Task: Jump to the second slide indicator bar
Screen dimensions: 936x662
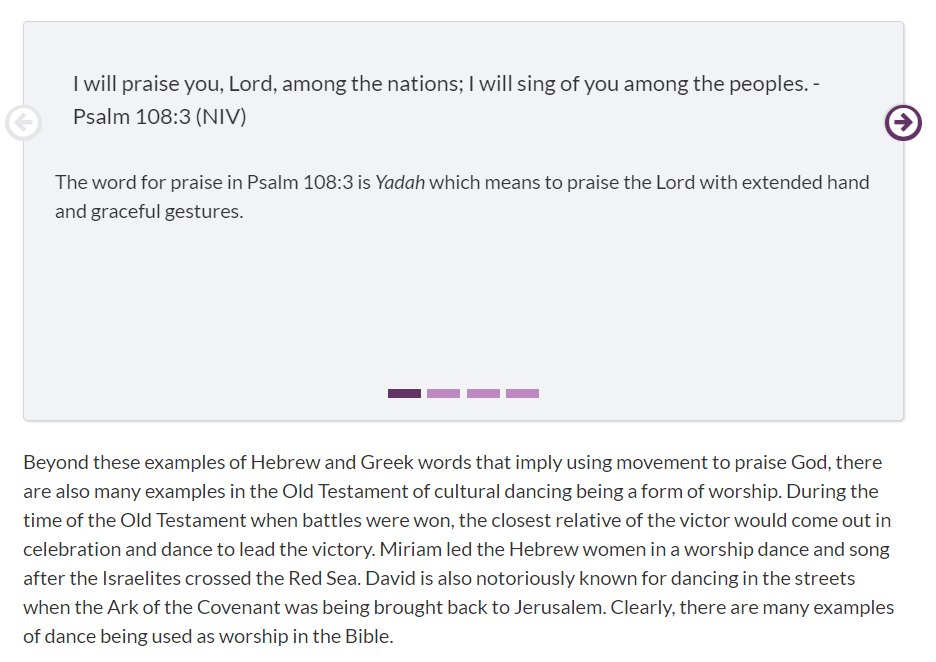Action: (443, 393)
